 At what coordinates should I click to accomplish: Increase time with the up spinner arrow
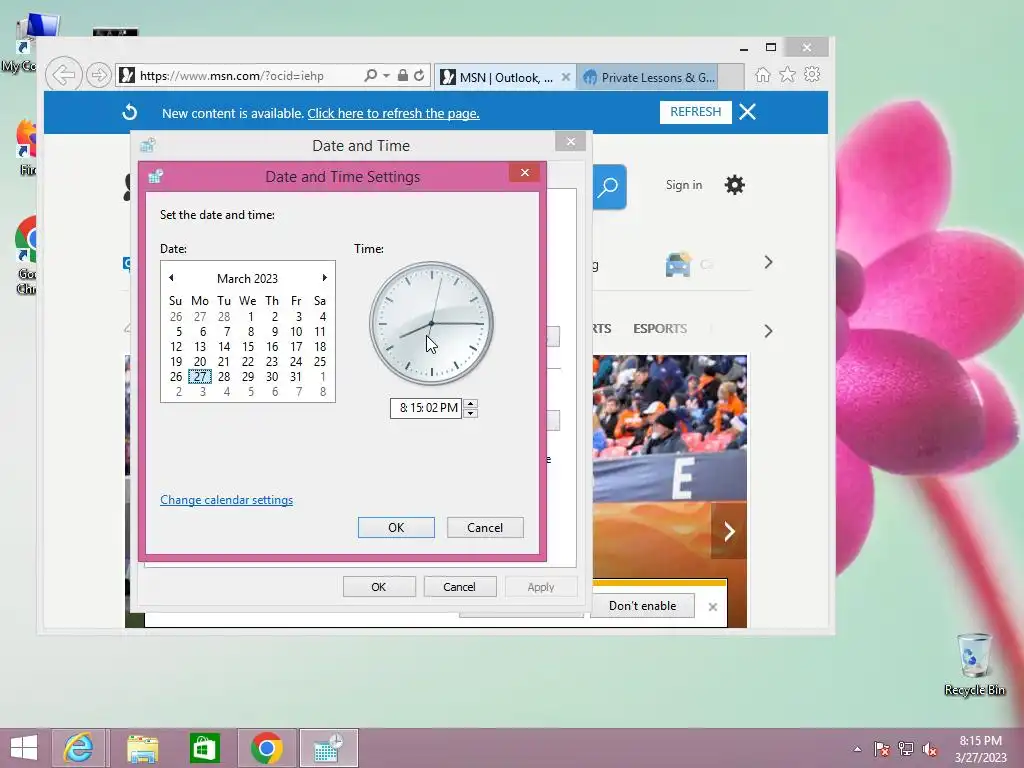(470, 403)
